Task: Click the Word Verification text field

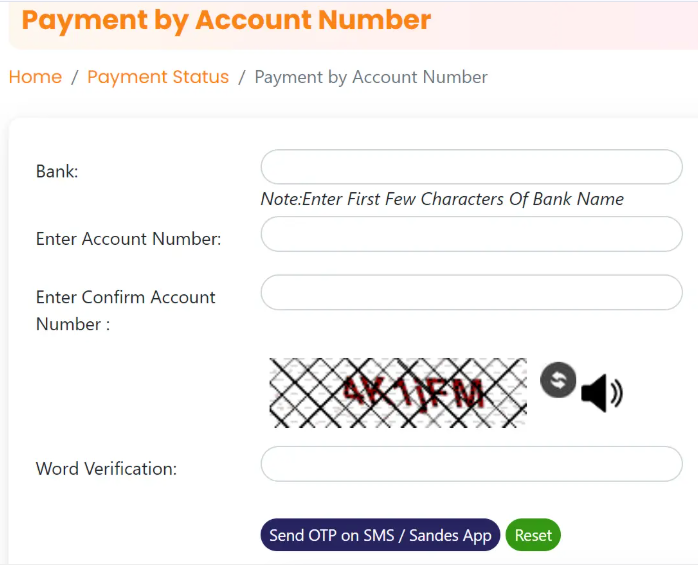Action: coord(471,464)
